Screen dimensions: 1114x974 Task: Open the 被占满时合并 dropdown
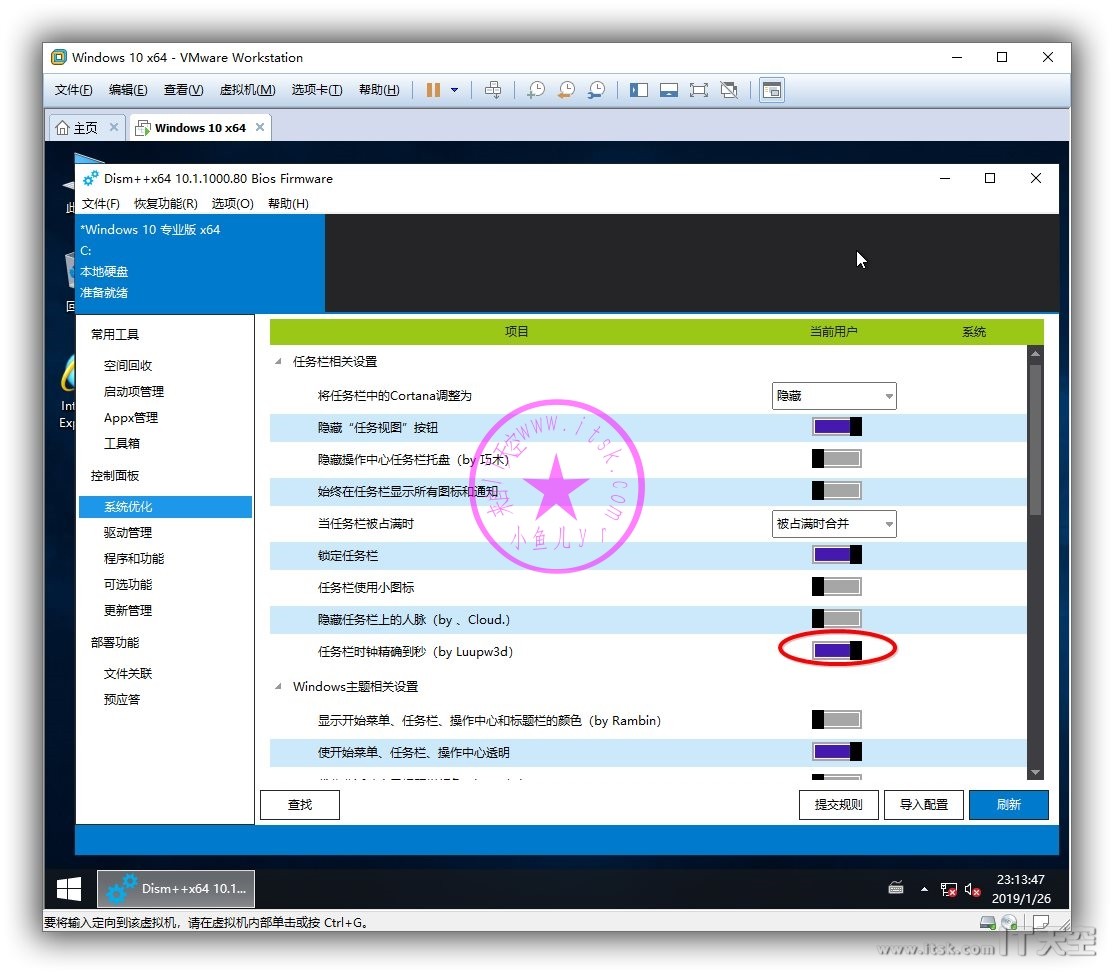(834, 524)
